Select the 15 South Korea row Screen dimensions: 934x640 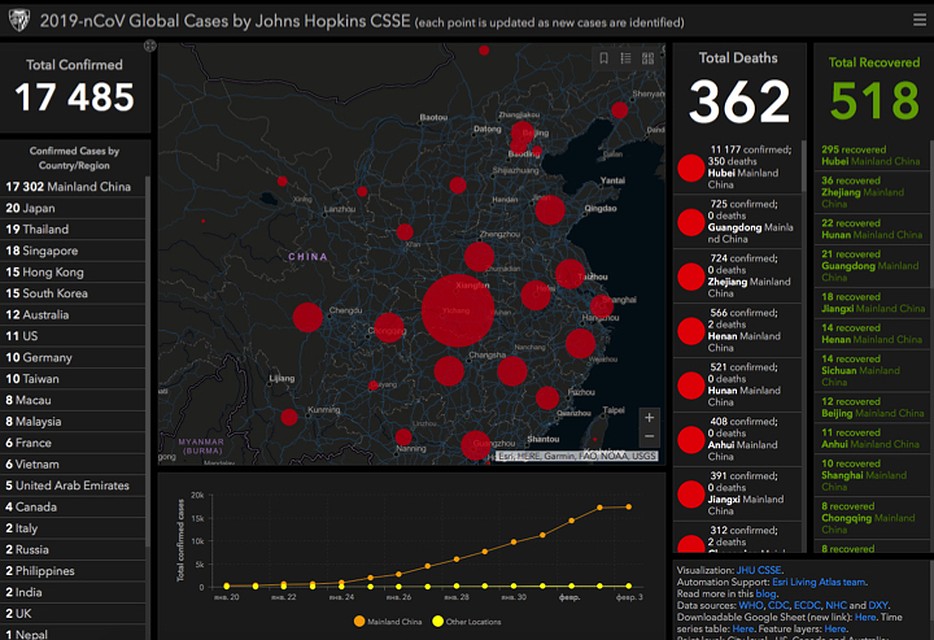(73, 293)
